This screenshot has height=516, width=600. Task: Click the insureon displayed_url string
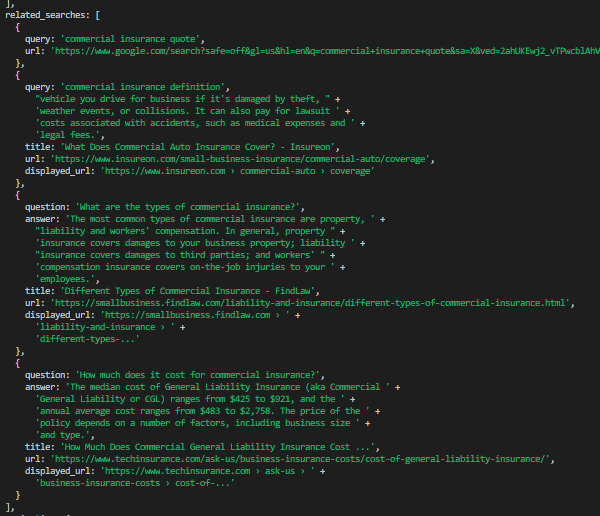237,171
